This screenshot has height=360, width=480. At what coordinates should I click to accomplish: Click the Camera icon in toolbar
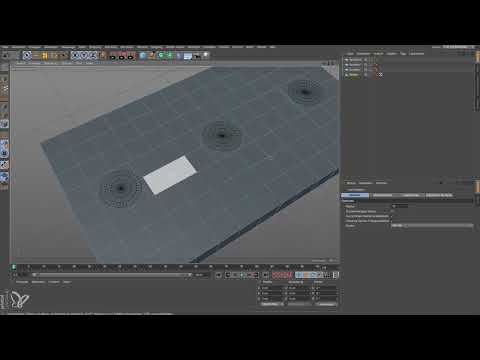(197, 56)
